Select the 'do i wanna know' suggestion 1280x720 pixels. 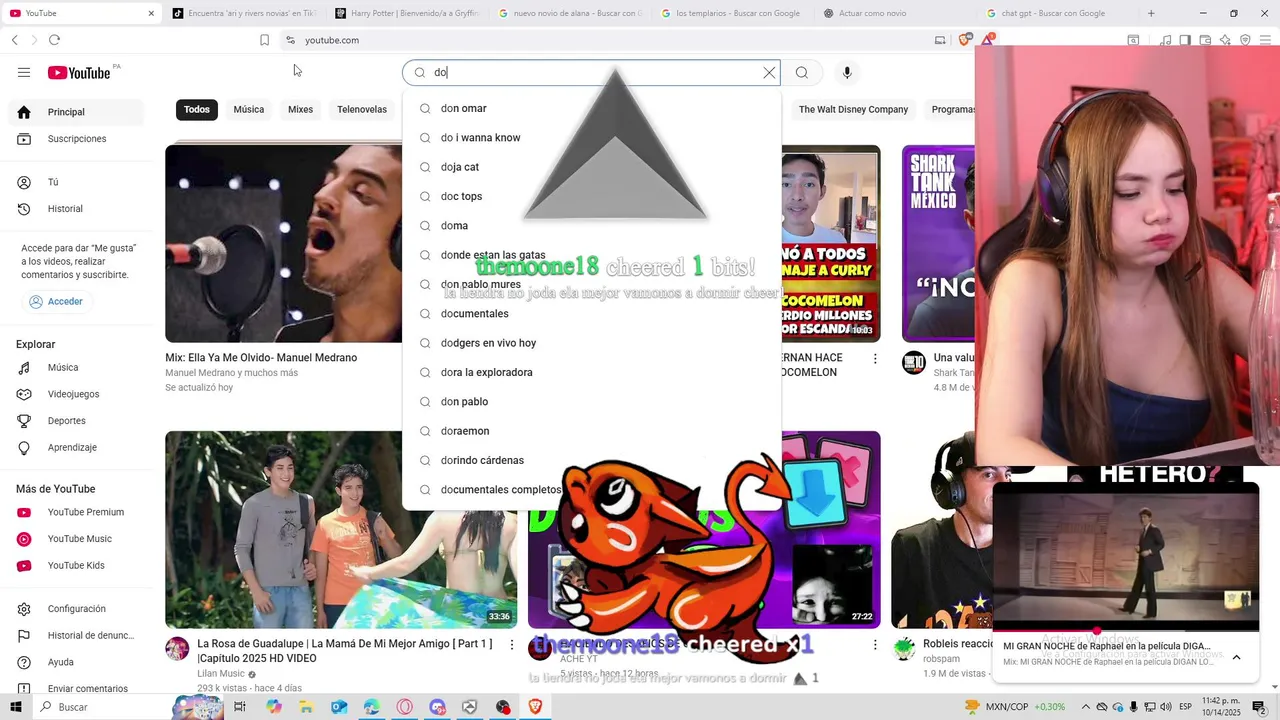(592, 138)
